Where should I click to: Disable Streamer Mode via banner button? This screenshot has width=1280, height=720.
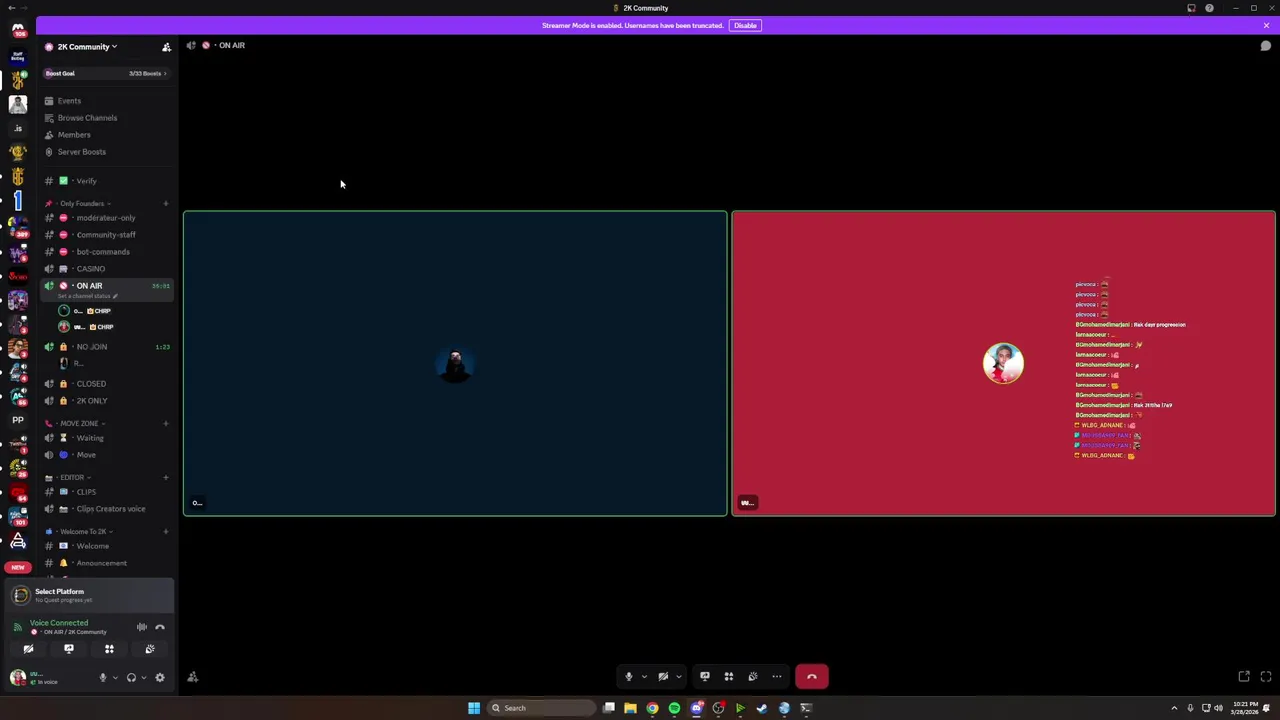pyautogui.click(x=745, y=25)
